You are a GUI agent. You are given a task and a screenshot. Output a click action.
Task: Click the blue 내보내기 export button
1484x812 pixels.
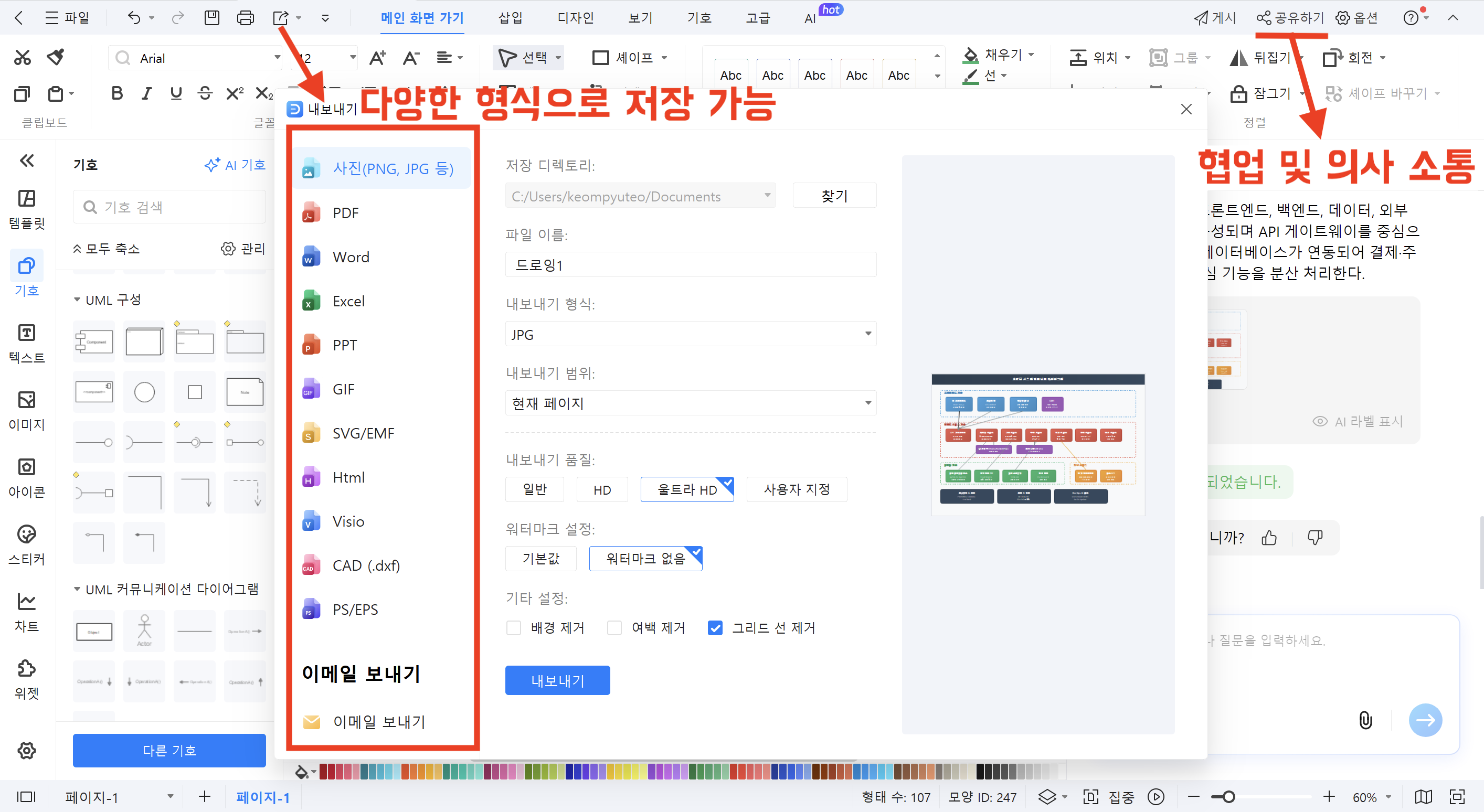[x=557, y=681]
